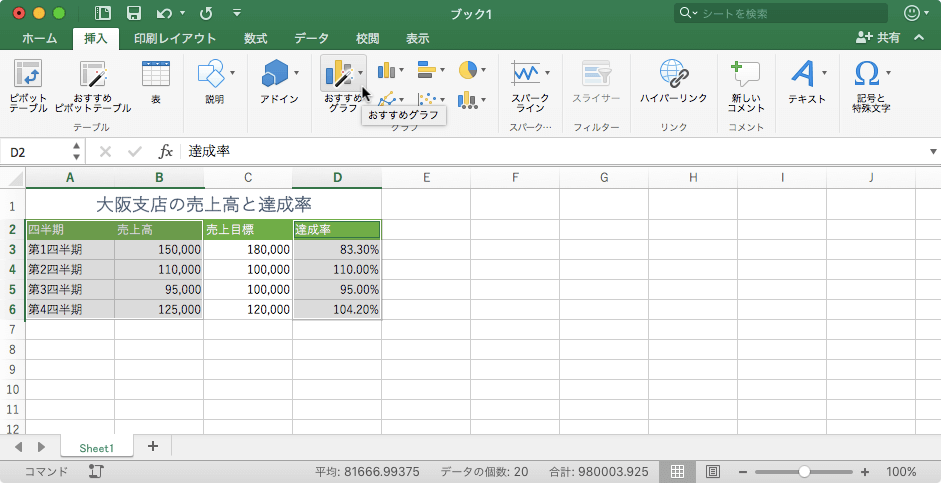
Task: Open the column chart dropdown arrow
Action: pyautogui.click(x=401, y=70)
